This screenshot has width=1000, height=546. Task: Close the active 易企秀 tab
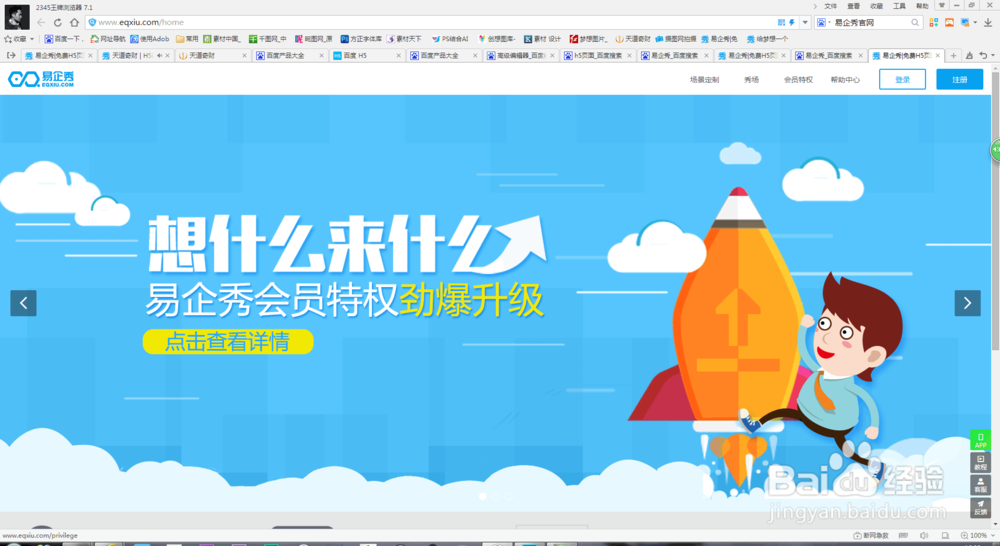(x=938, y=55)
